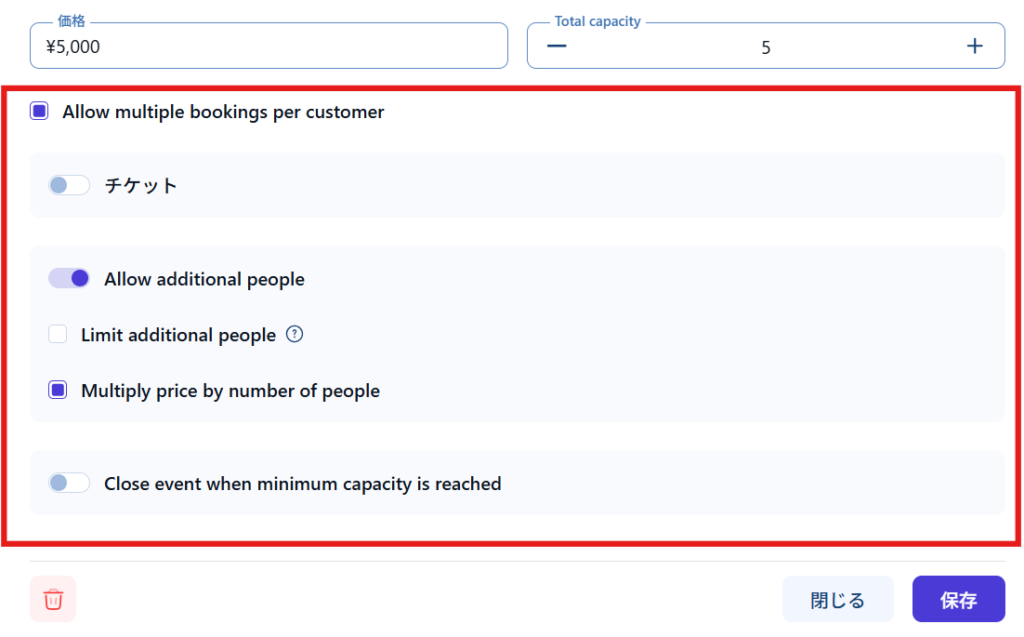The height and width of the screenshot is (637, 1024).
Task: Check the Limit additional people checkbox
Action: click(58, 335)
